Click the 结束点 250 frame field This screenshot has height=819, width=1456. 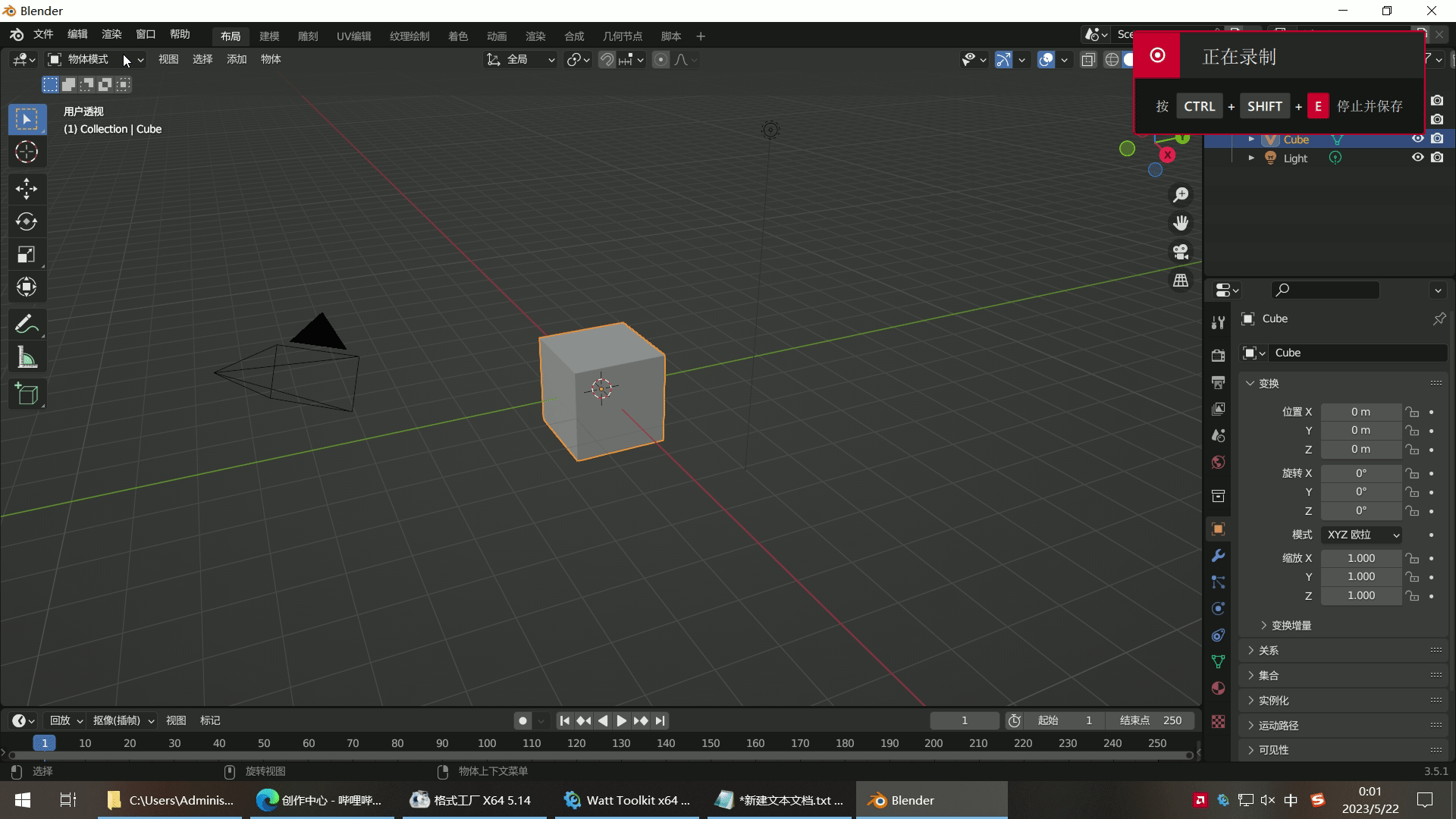pyautogui.click(x=1150, y=720)
